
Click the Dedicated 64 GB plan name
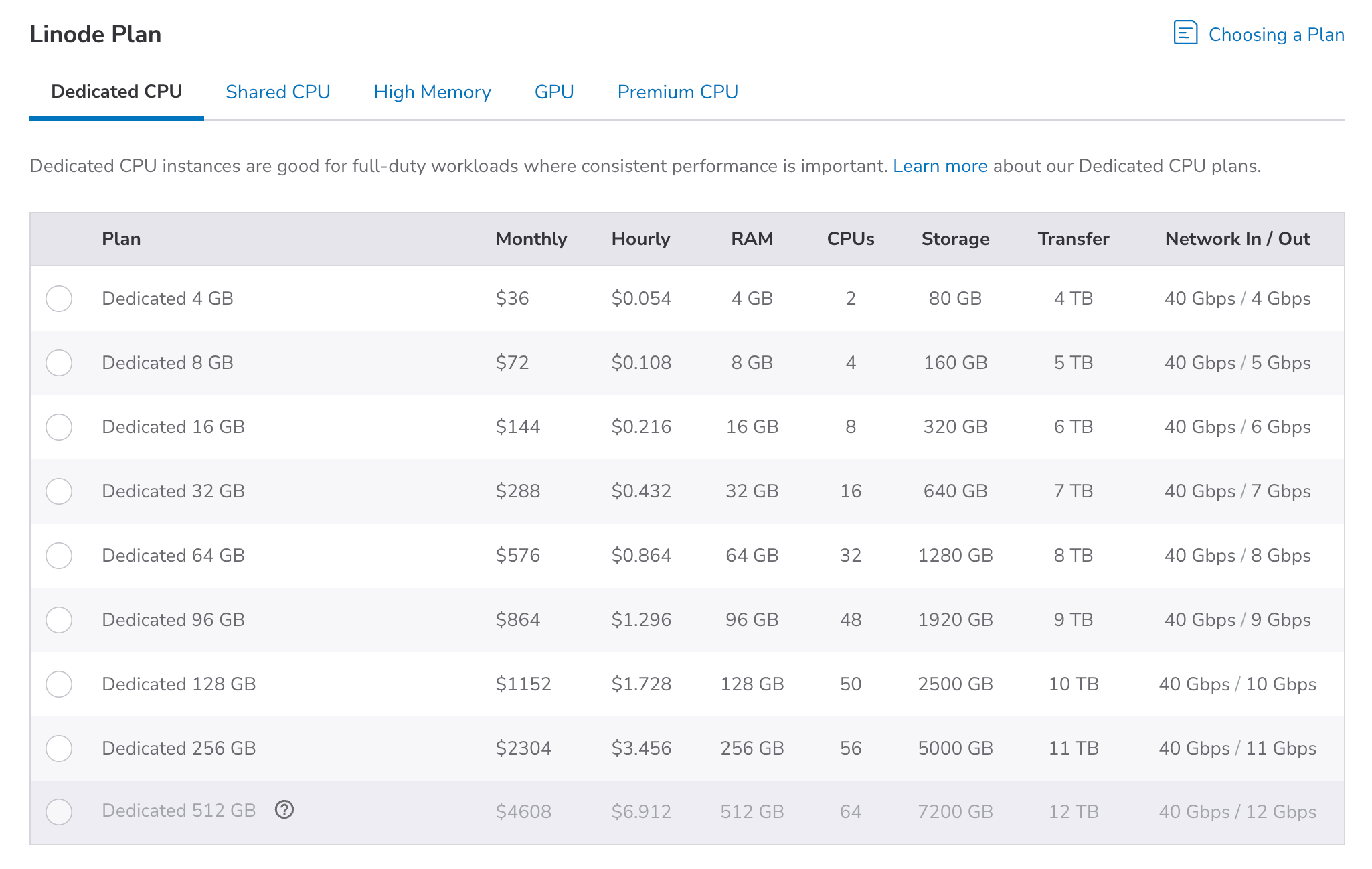pos(173,556)
